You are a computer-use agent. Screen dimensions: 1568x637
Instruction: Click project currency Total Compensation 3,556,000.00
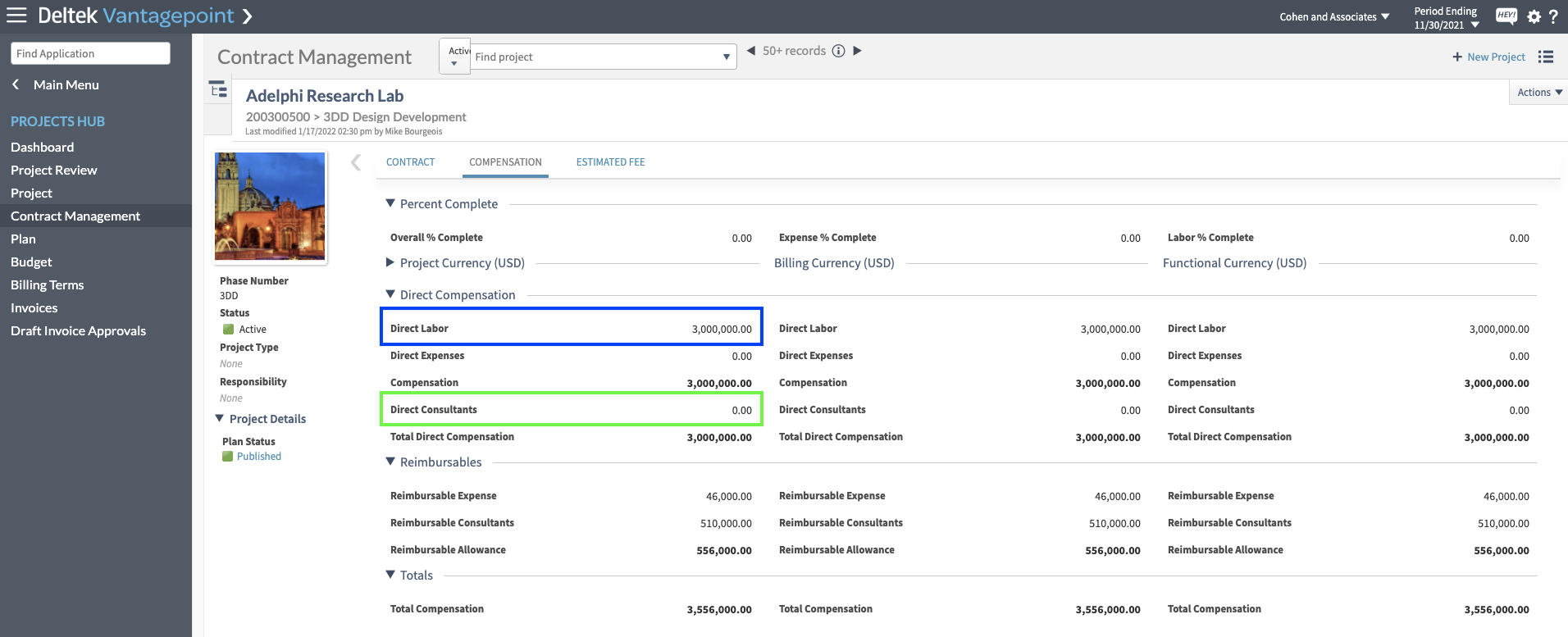pyautogui.click(x=719, y=609)
